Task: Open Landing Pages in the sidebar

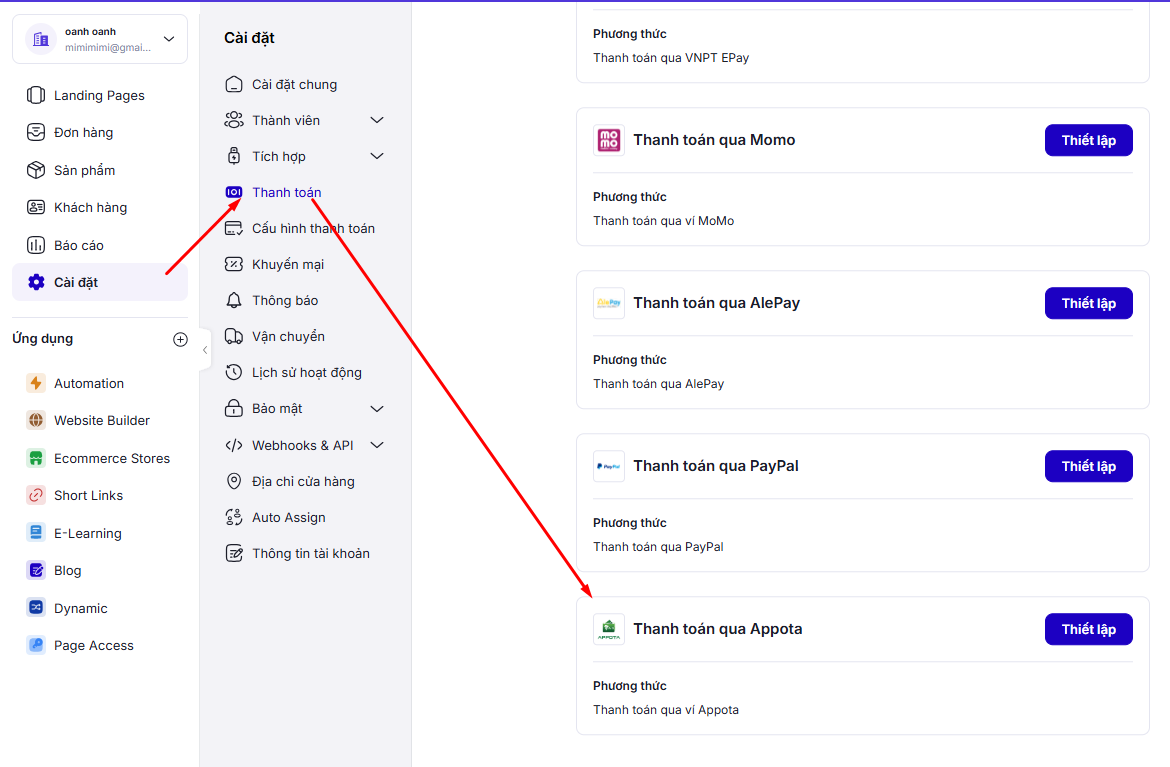Action: point(99,95)
